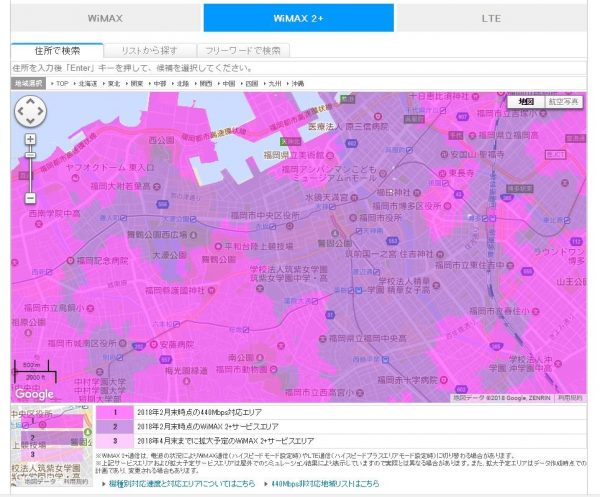This screenshot has width=600, height=497.
Task: Click the 福岡市博多区役所 marker icon
Action: [x=447, y=206]
